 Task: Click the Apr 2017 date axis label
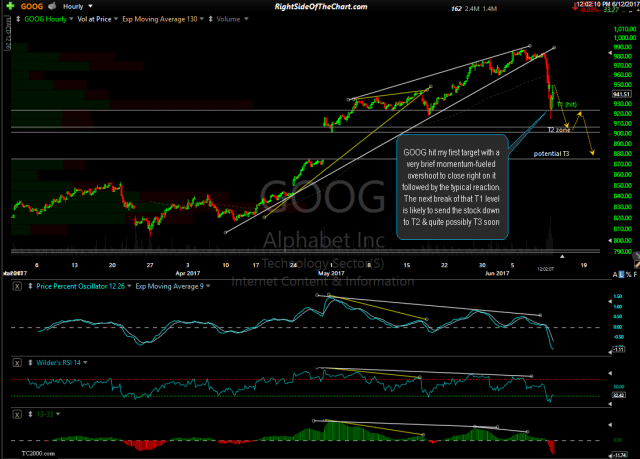tap(188, 273)
